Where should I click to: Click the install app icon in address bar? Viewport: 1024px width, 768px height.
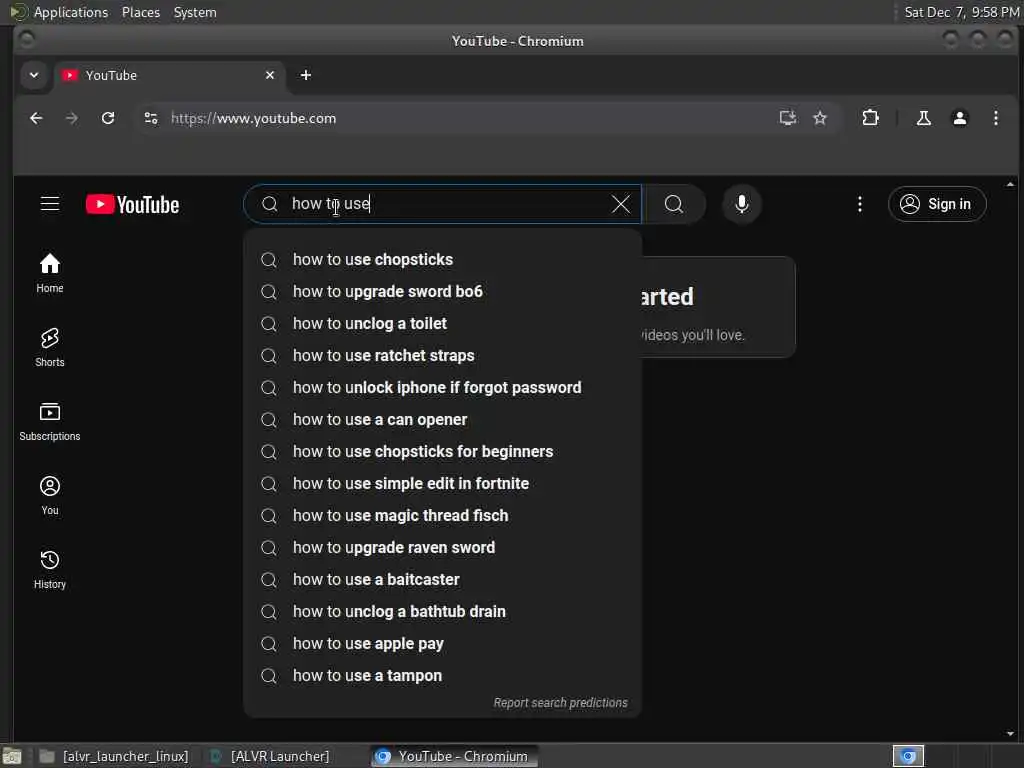(x=788, y=118)
